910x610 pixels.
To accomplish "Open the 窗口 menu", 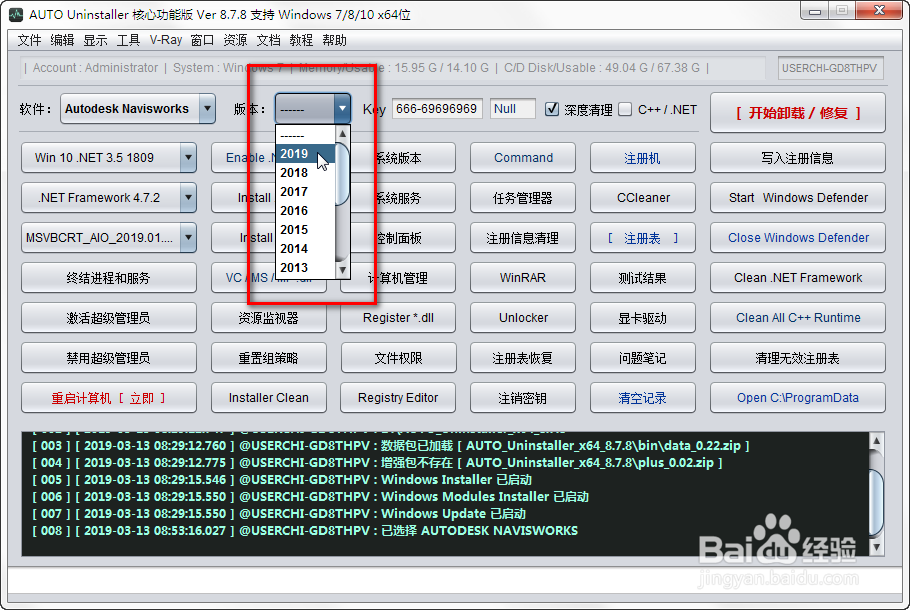I will click(x=202, y=40).
